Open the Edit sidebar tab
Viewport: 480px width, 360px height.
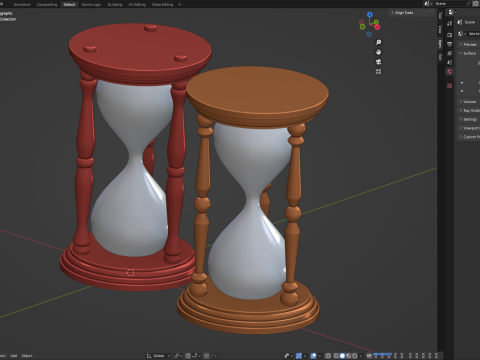[x=440, y=57]
